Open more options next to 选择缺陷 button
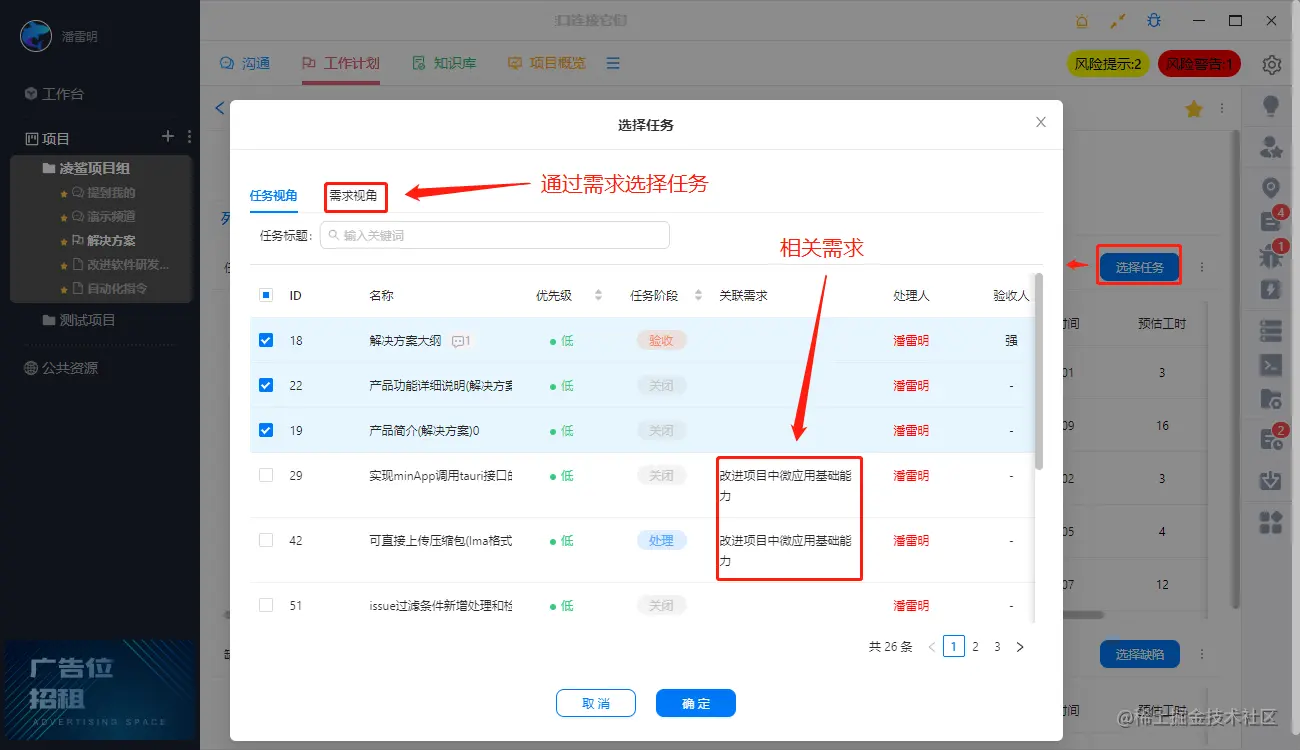1300x750 pixels. 1202,654
